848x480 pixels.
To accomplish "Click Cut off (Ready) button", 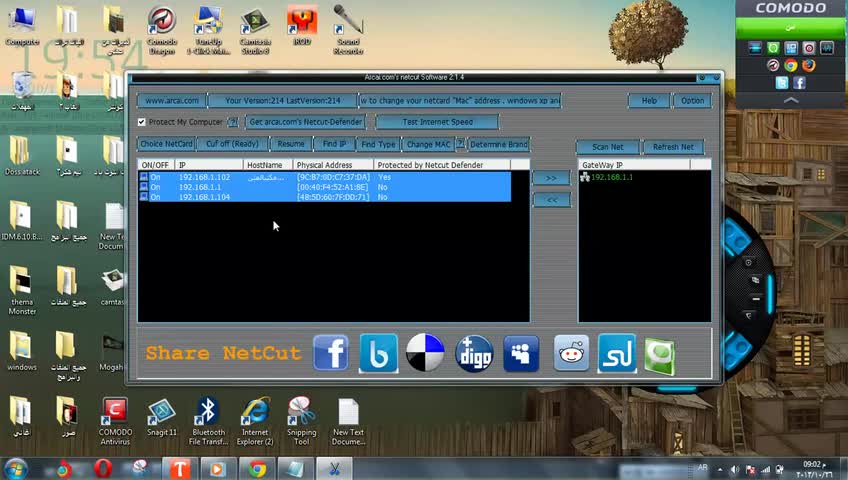I will tap(232, 144).
